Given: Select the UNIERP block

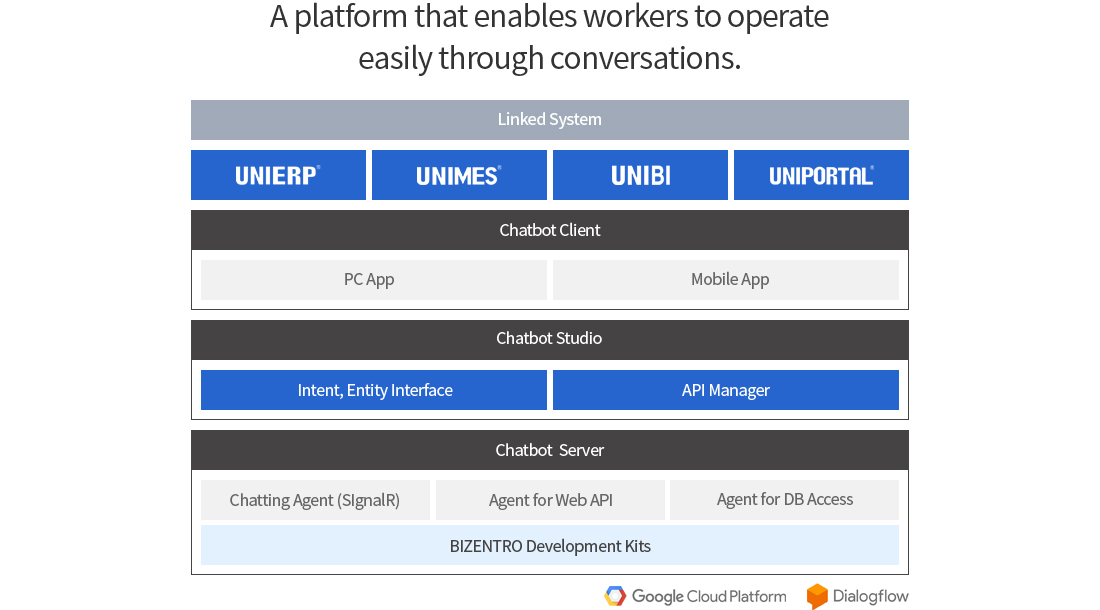Looking at the screenshot, I should pos(279,175).
